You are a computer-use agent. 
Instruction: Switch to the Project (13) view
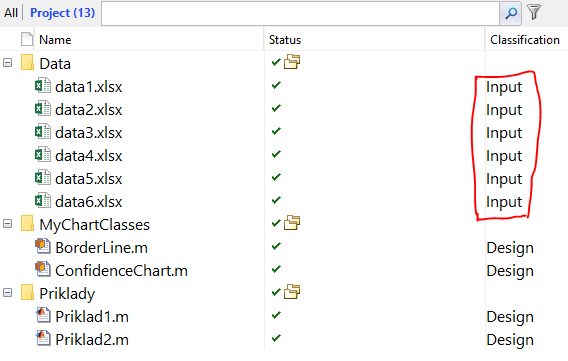point(62,13)
